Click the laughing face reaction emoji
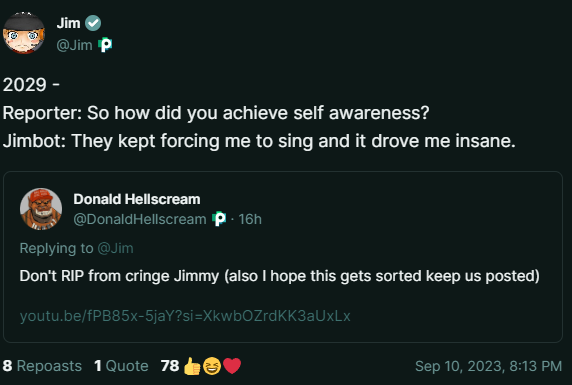 click(212, 366)
